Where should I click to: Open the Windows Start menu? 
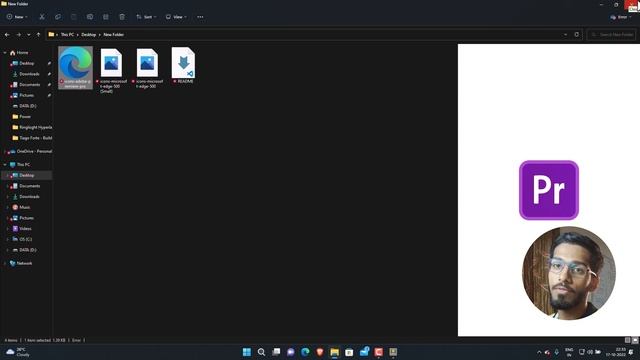[x=247, y=352]
